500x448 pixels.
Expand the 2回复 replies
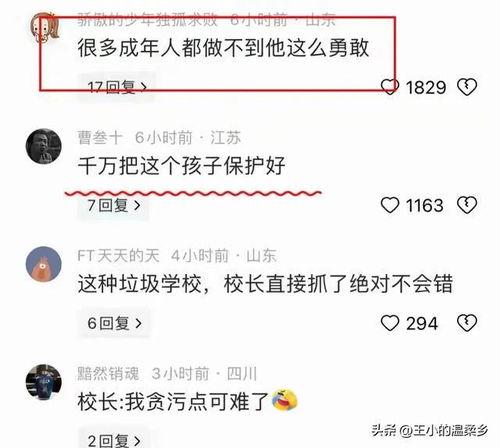113,441
